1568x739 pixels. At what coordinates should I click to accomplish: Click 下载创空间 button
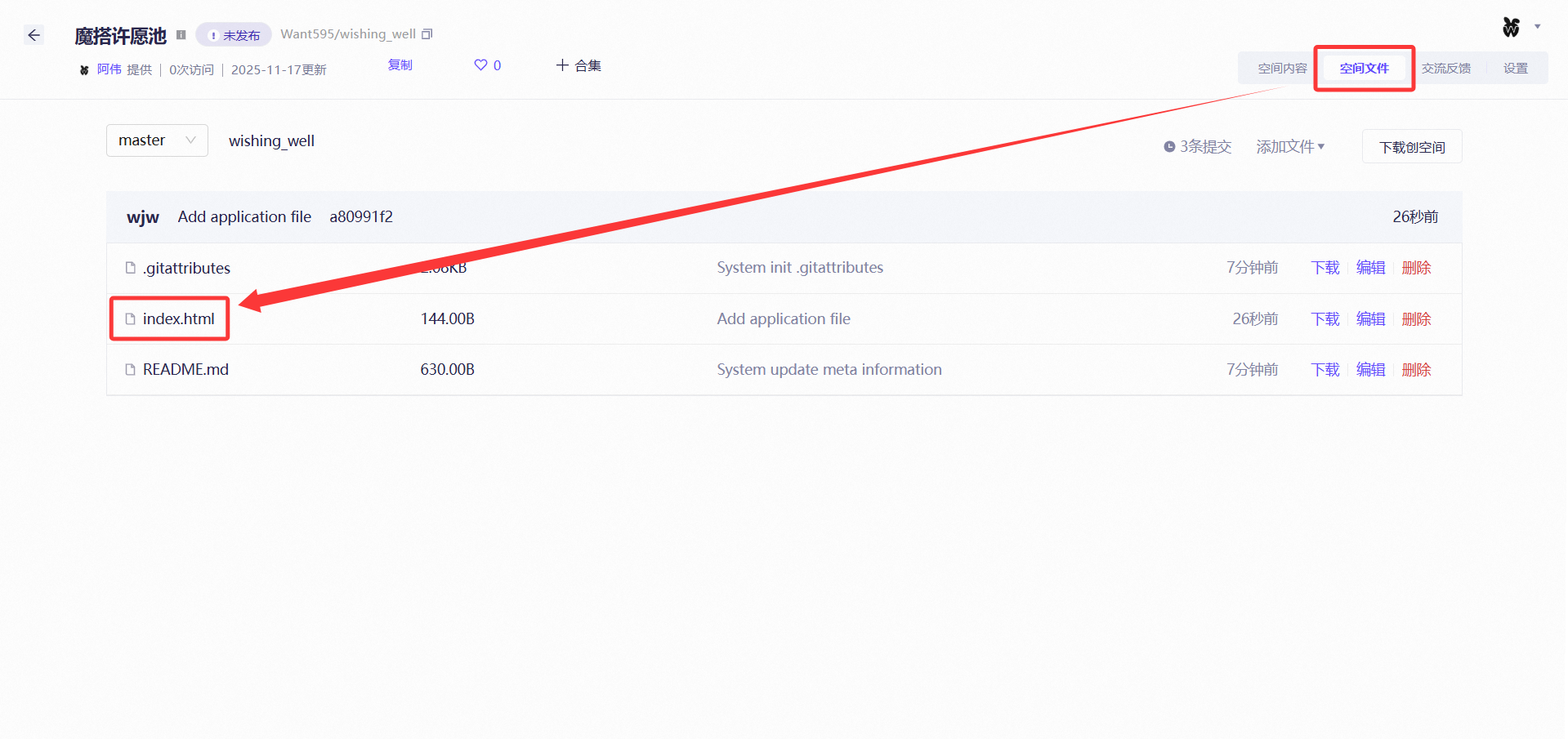[x=1412, y=147]
